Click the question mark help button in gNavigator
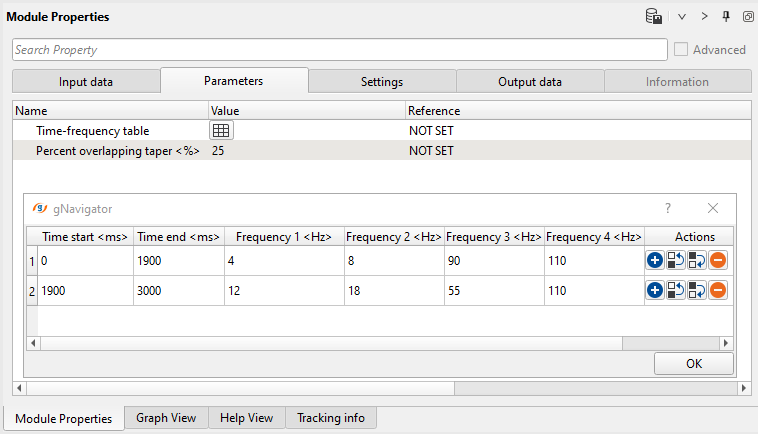The width and height of the screenshot is (758, 434). (668, 208)
